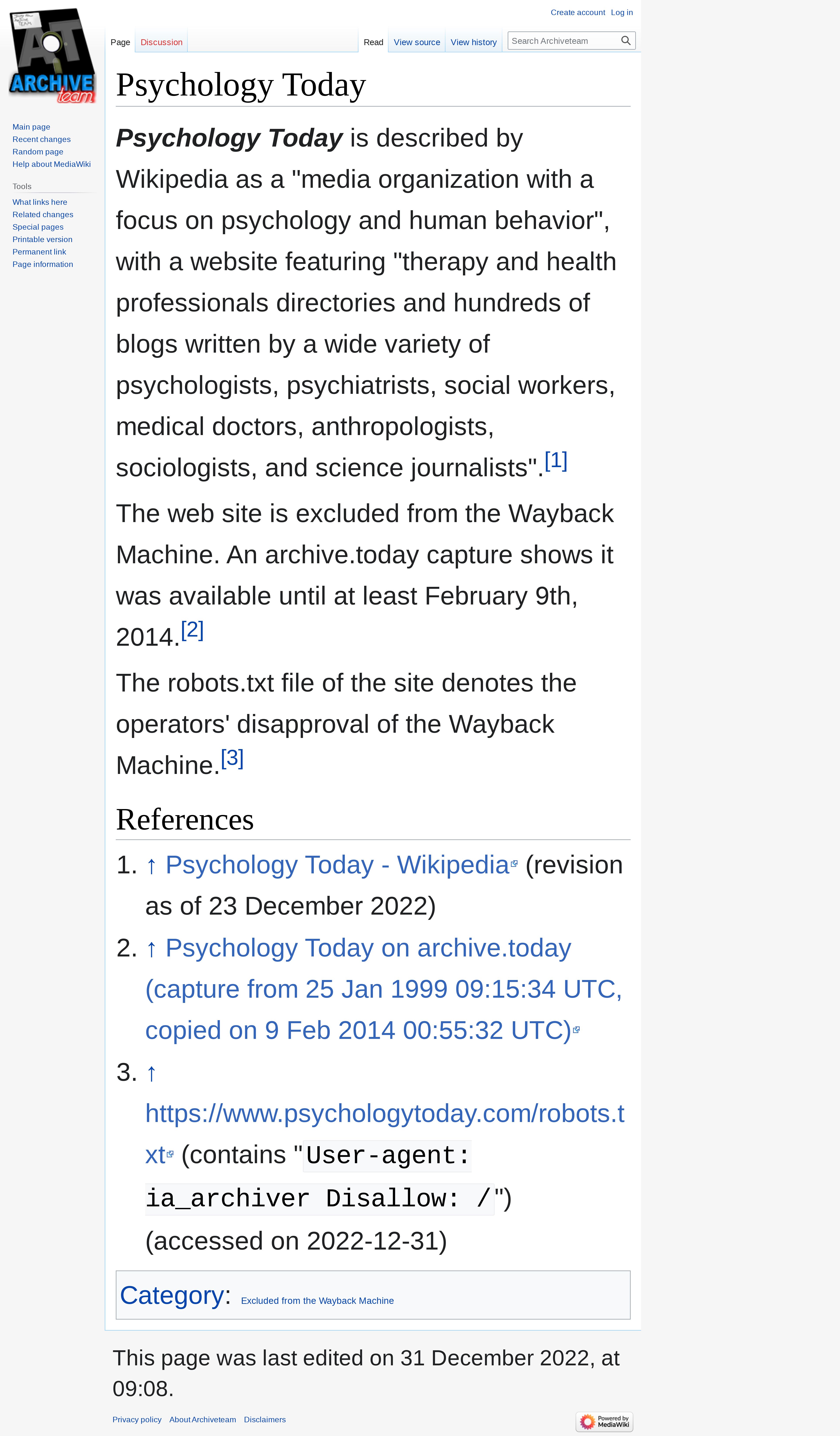The height and width of the screenshot is (1436, 840).
Task: Click up arrow of reference 1
Action: pyautogui.click(x=151, y=866)
